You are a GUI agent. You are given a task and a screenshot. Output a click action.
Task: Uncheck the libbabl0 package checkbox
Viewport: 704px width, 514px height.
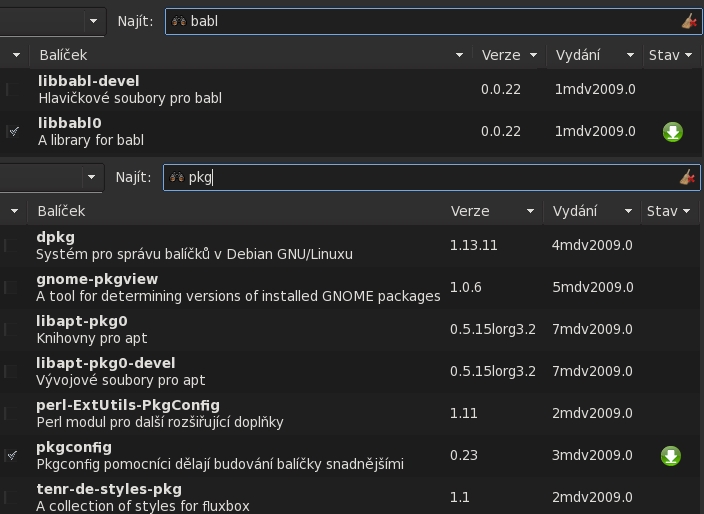(x=12, y=131)
